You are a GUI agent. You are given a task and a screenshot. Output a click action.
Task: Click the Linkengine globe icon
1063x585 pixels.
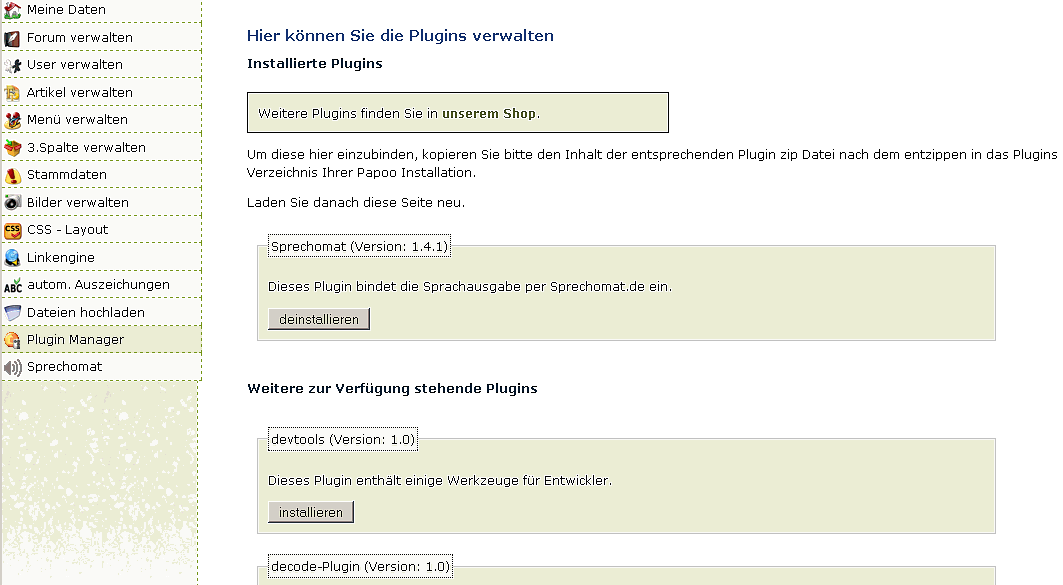pyautogui.click(x=12, y=258)
